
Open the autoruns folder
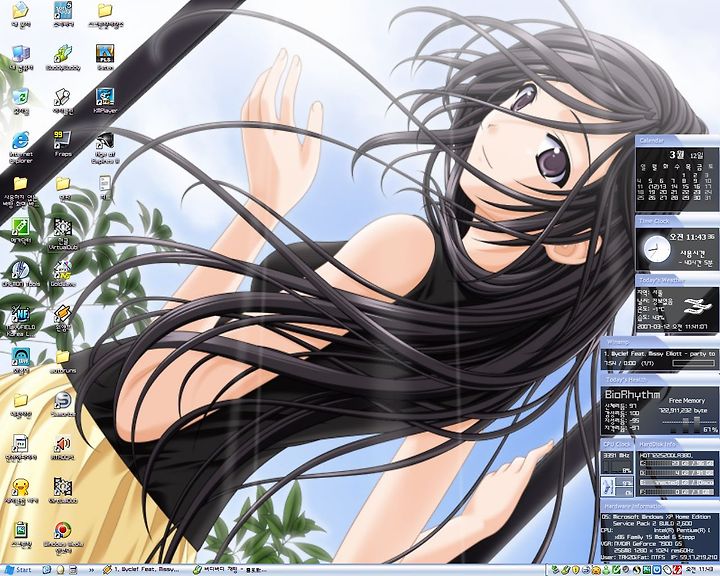[63, 357]
